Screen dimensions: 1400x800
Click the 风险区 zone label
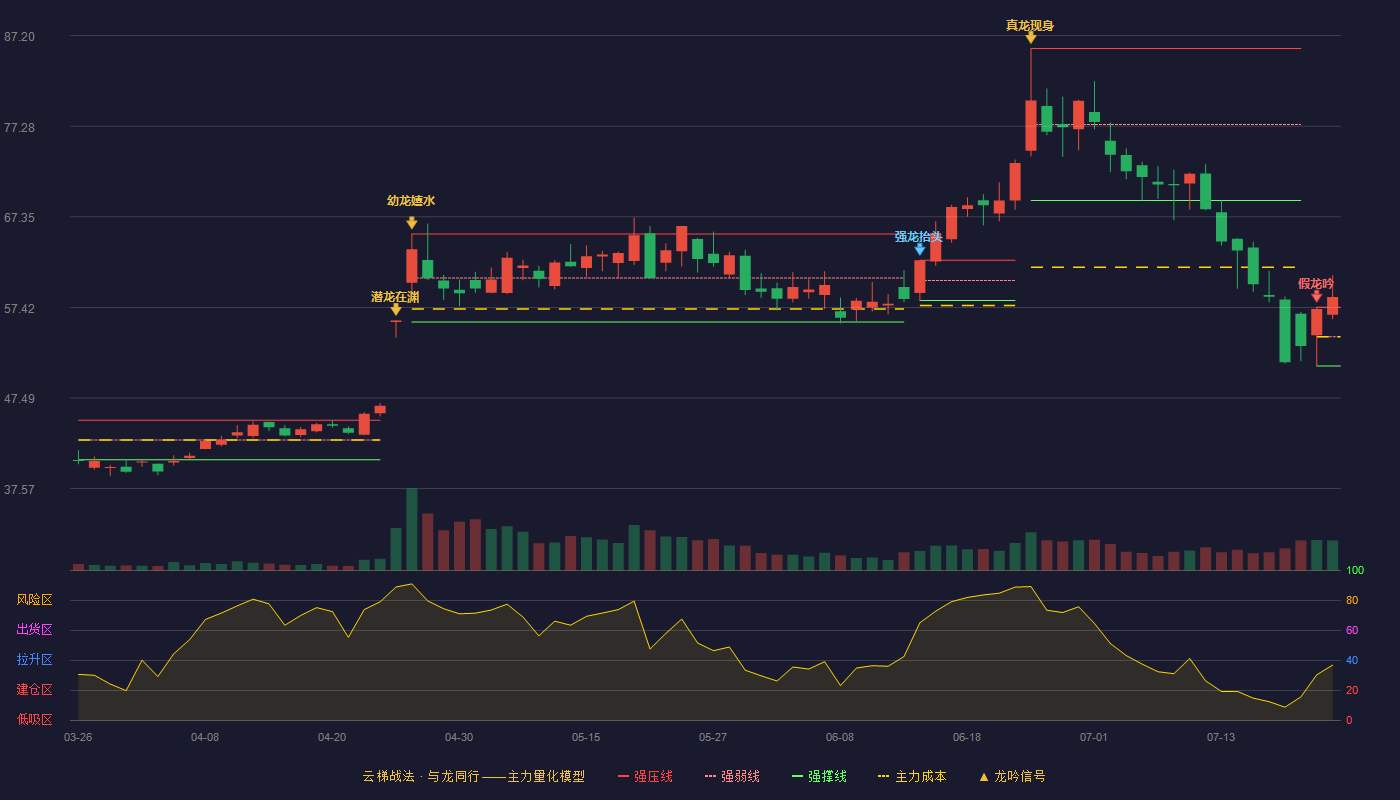pos(34,600)
